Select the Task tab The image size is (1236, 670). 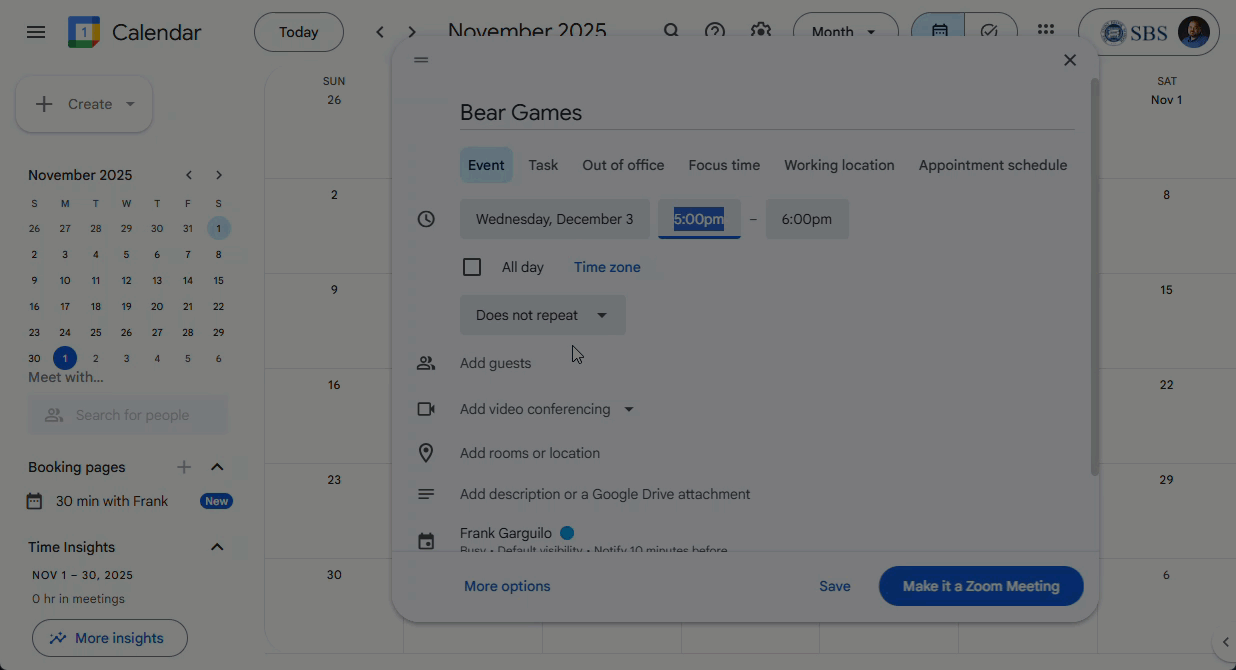click(544, 165)
